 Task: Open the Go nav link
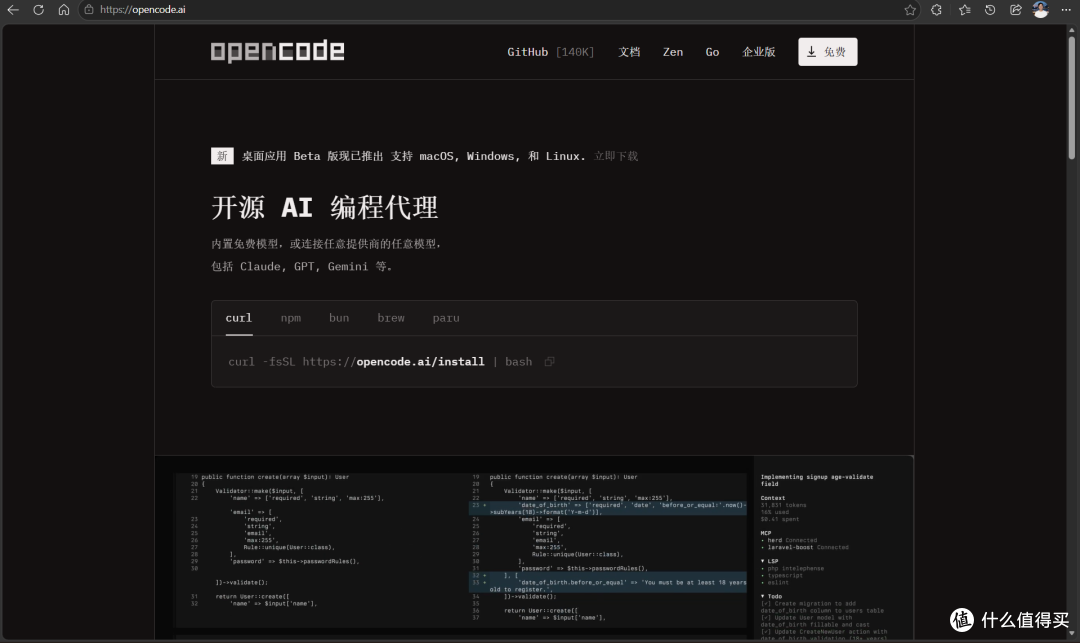712,52
